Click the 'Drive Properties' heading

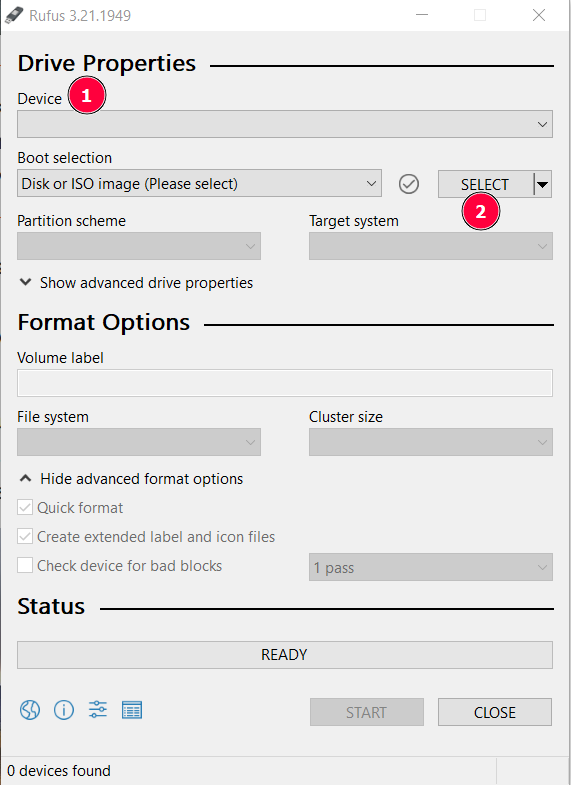(x=107, y=64)
